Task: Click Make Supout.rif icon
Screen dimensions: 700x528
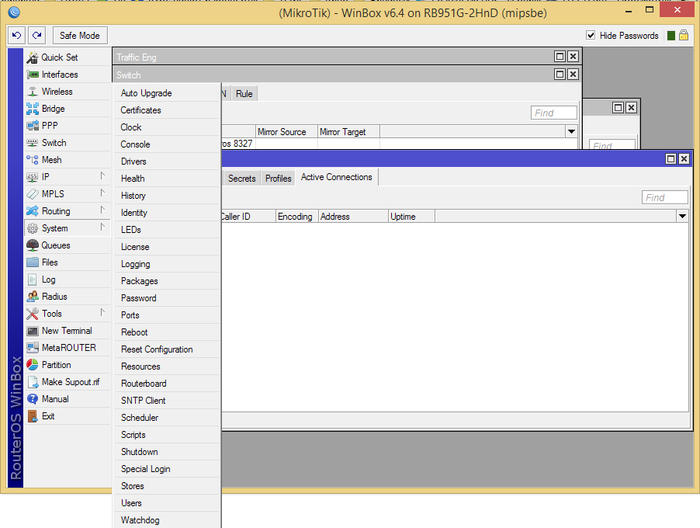Action: pos(32,382)
